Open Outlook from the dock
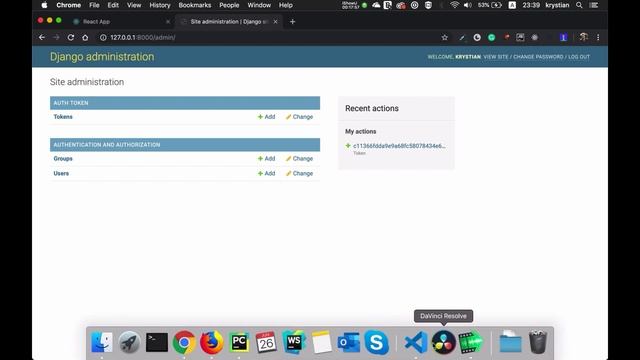The width and height of the screenshot is (640, 360). [x=349, y=342]
